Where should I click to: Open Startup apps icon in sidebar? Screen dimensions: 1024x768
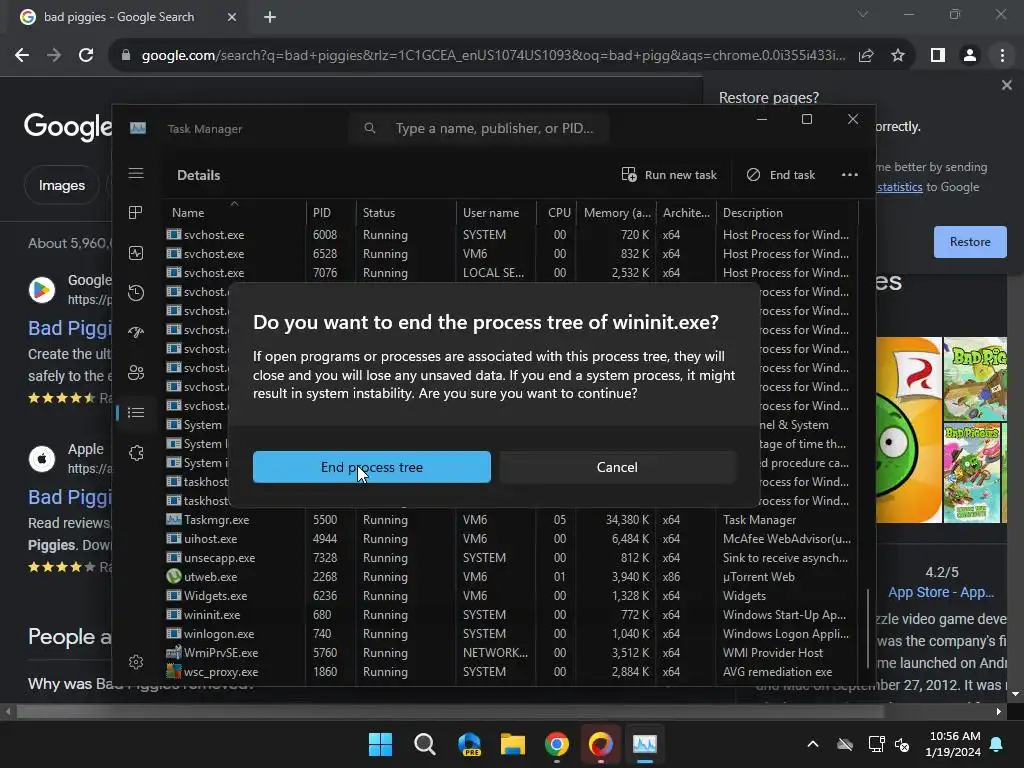point(136,332)
